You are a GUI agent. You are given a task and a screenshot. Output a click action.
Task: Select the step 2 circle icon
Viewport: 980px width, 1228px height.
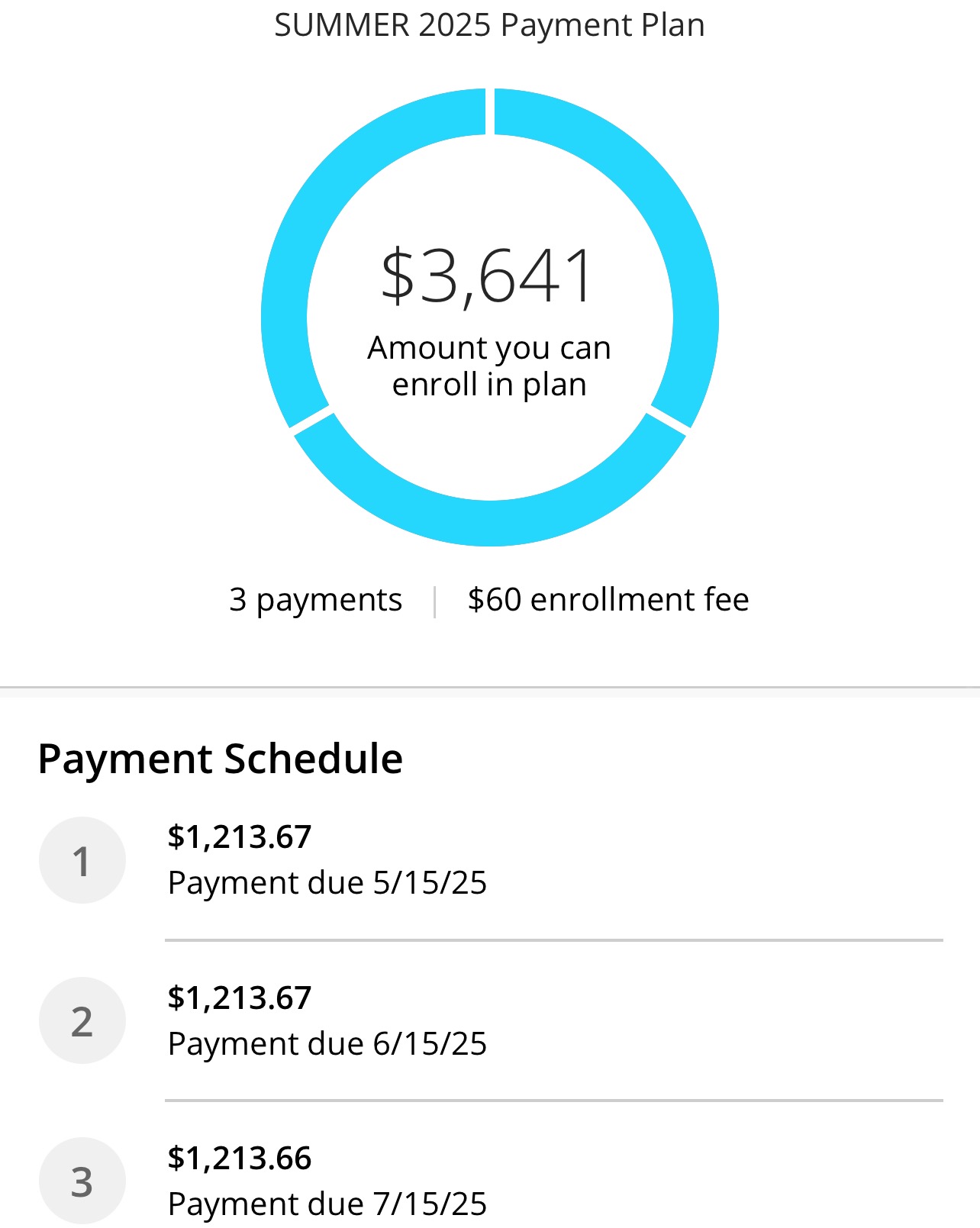pyautogui.click(x=82, y=1021)
